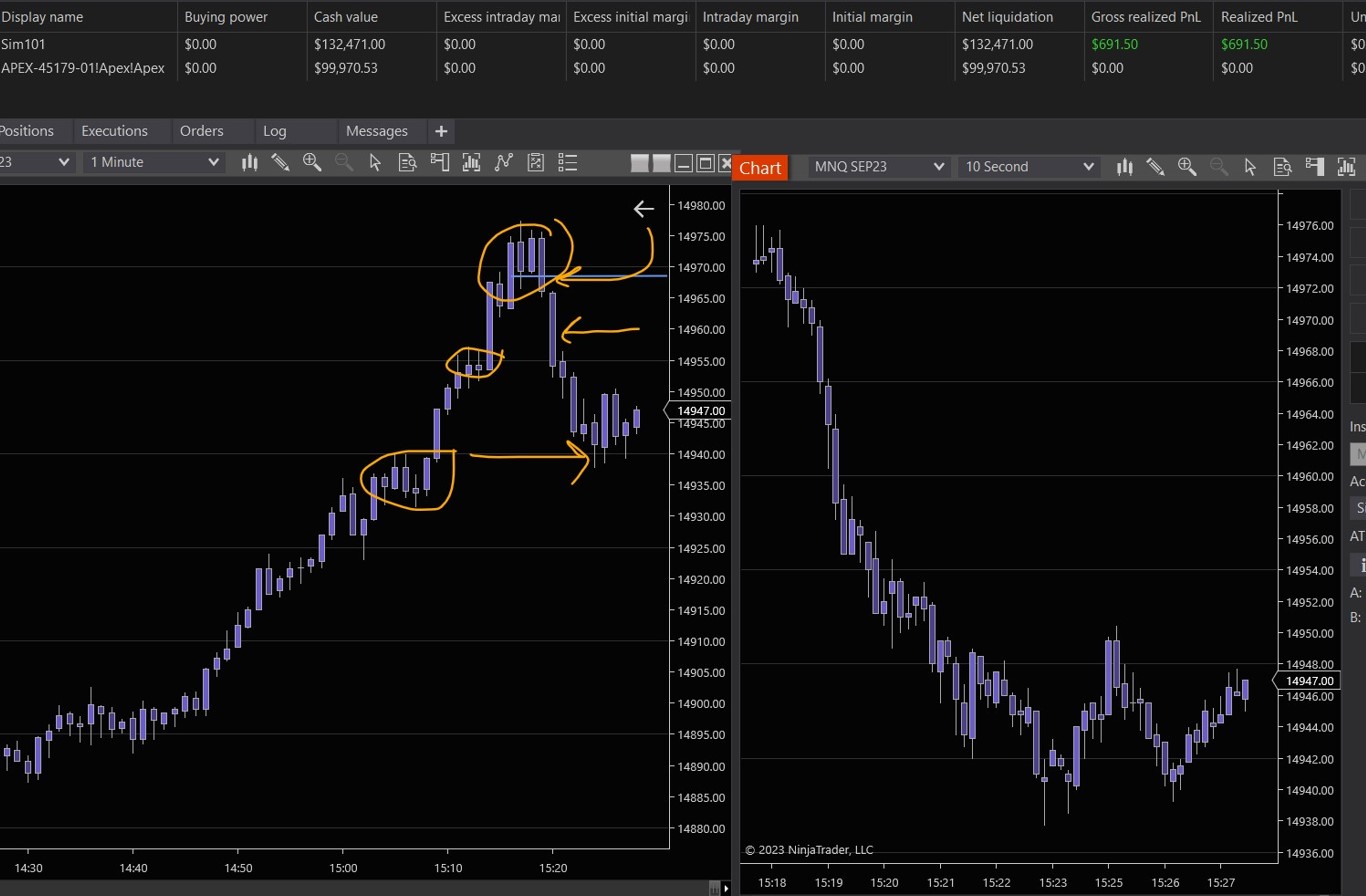Click Sim101 gross realized PnL $691.50
The width and height of the screenshot is (1366, 896).
pos(1115,44)
